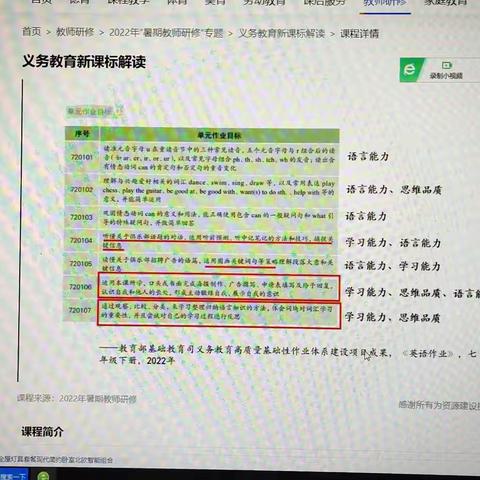
Task: Click the 语言能力 label beside row 720101
Action: pos(368,156)
